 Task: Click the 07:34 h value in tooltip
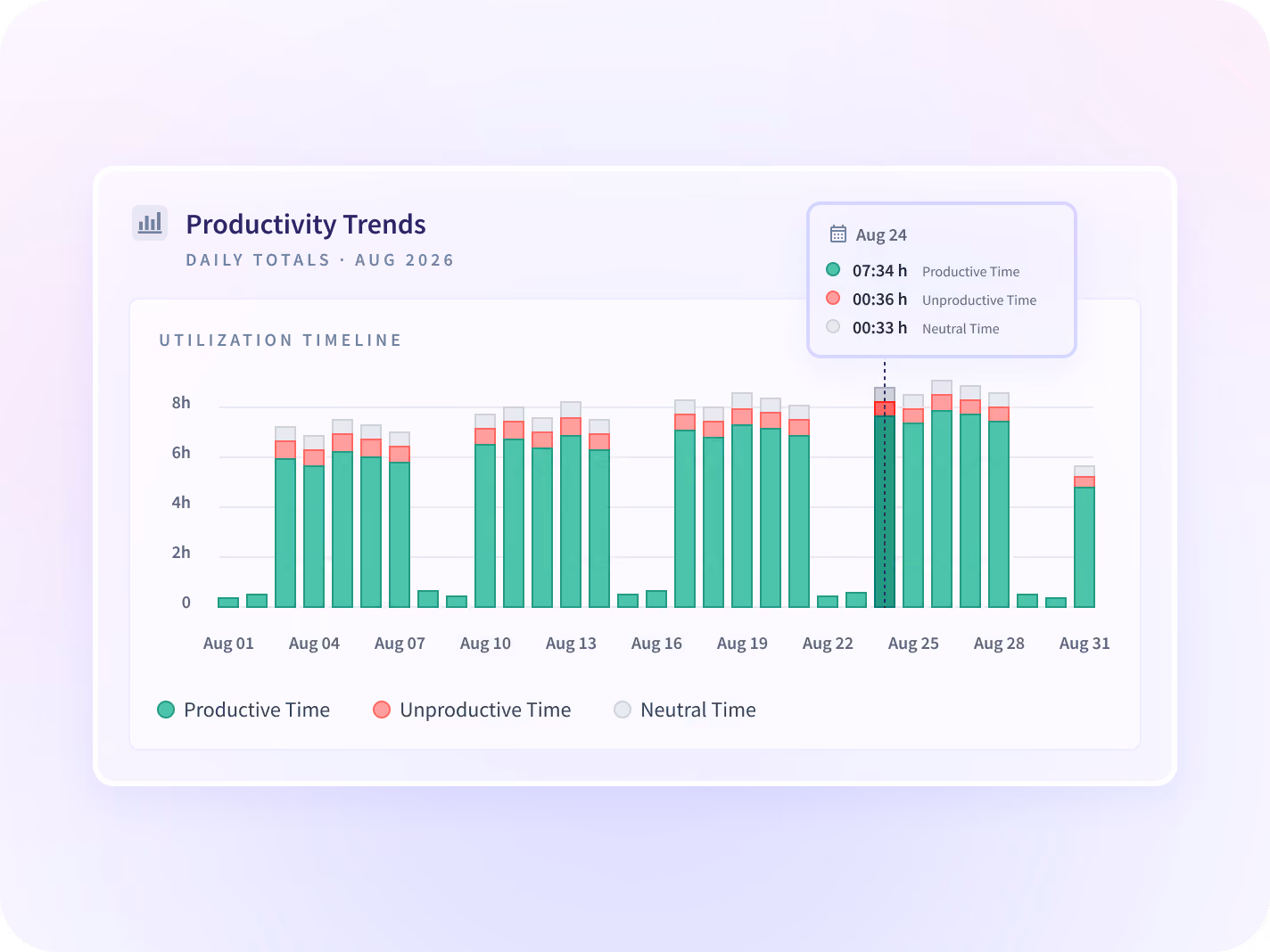(x=879, y=271)
